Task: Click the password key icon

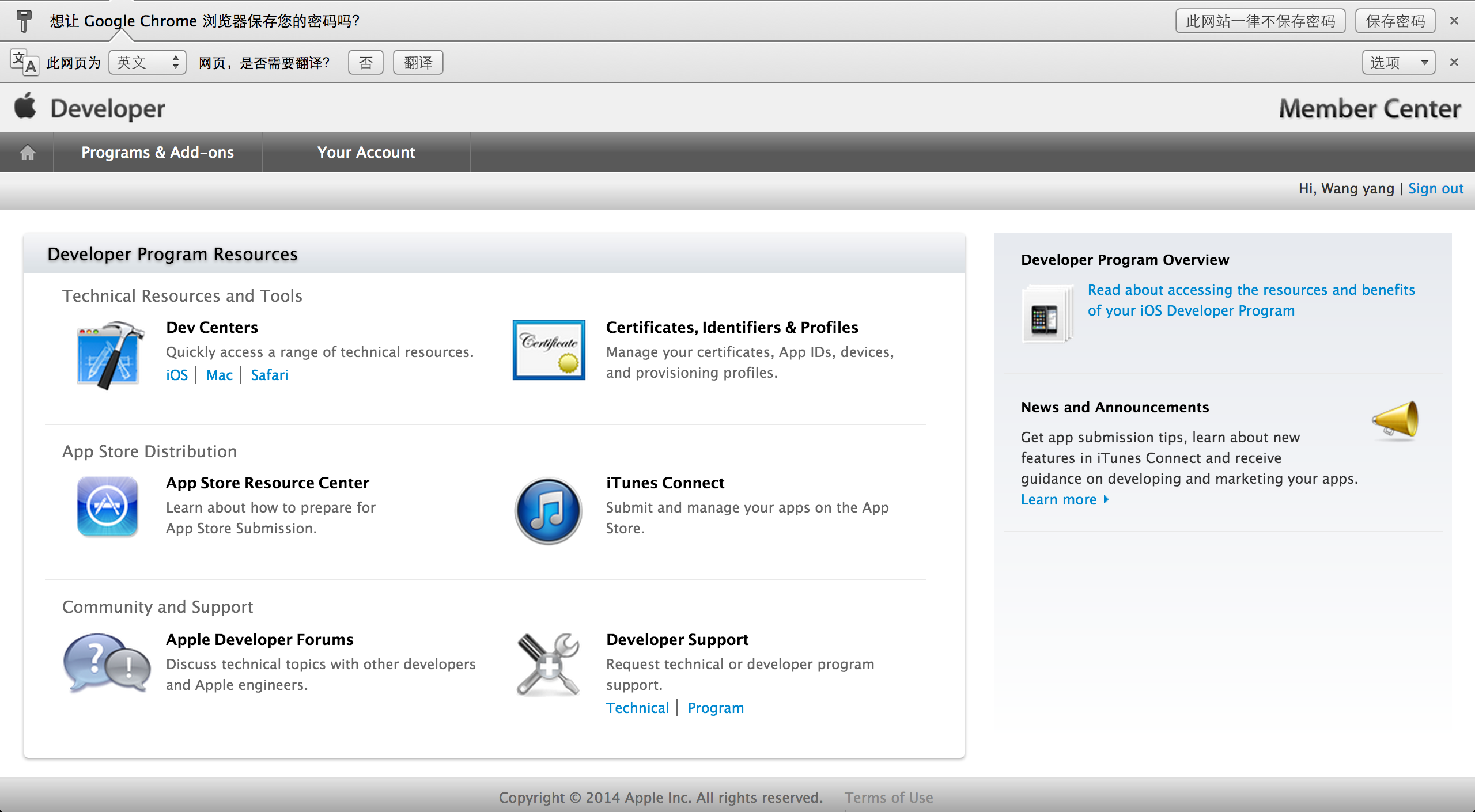Action: (24, 21)
